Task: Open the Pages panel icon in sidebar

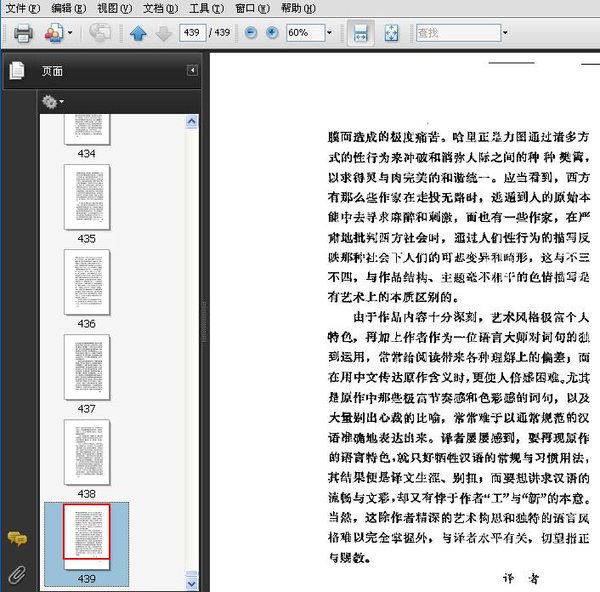Action: [x=16, y=71]
